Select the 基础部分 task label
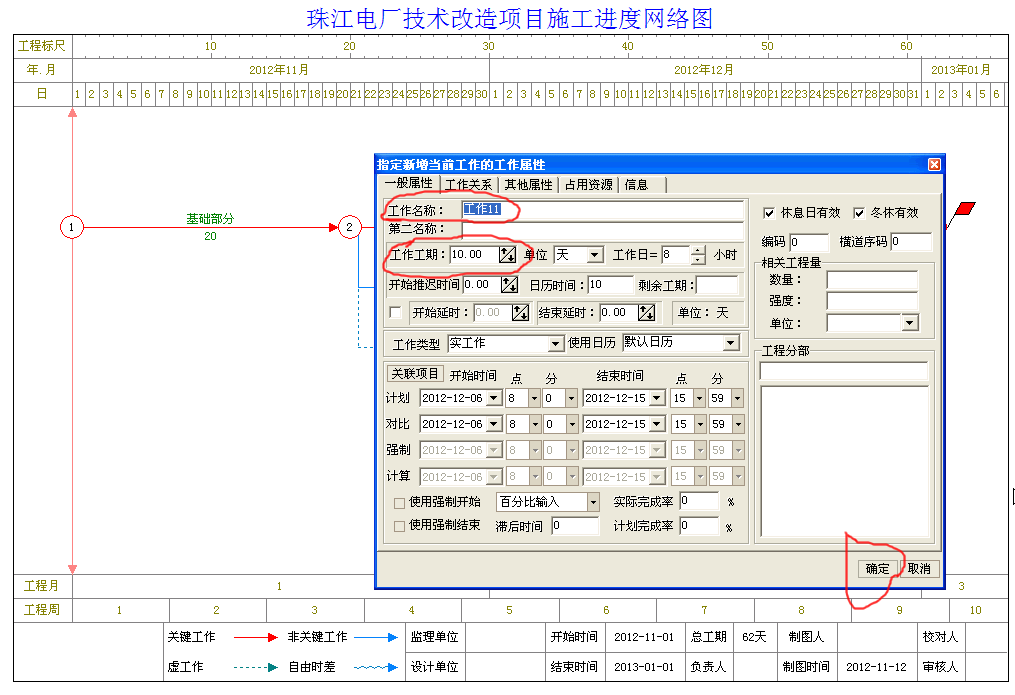The image size is (1015, 695). (x=210, y=219)
